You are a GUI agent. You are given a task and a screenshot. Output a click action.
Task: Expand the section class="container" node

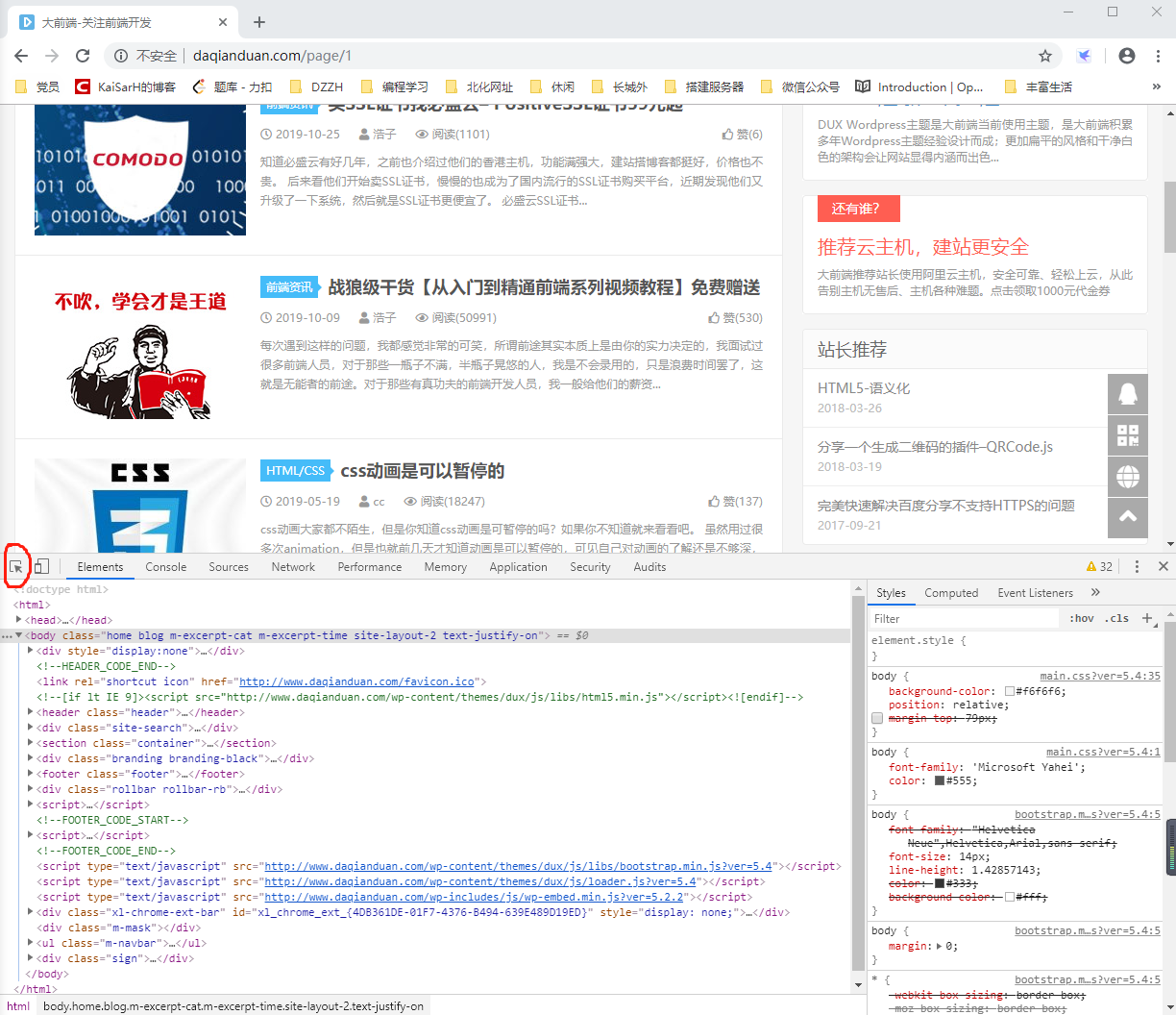pyautogui.click(x=31, y=743)
